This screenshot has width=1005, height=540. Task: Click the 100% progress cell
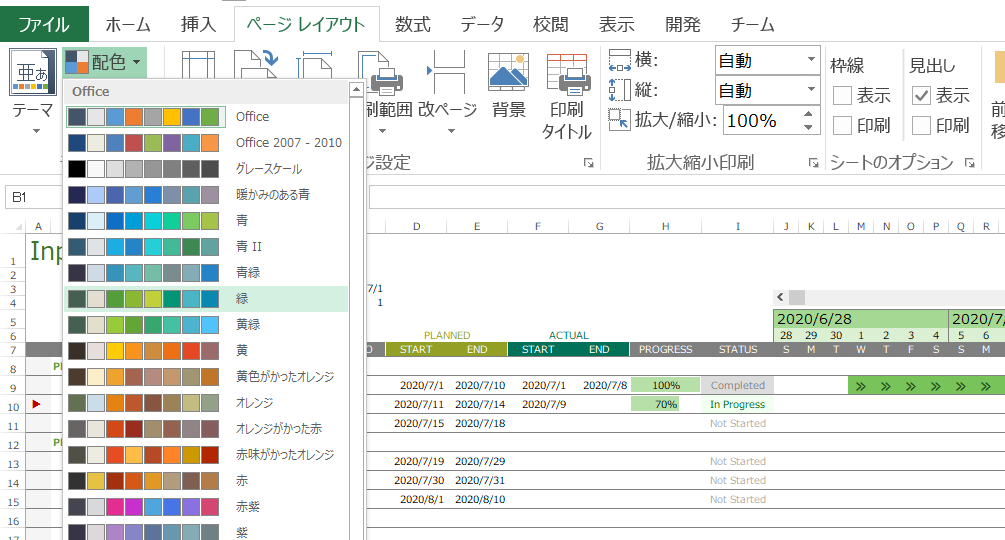665,385
